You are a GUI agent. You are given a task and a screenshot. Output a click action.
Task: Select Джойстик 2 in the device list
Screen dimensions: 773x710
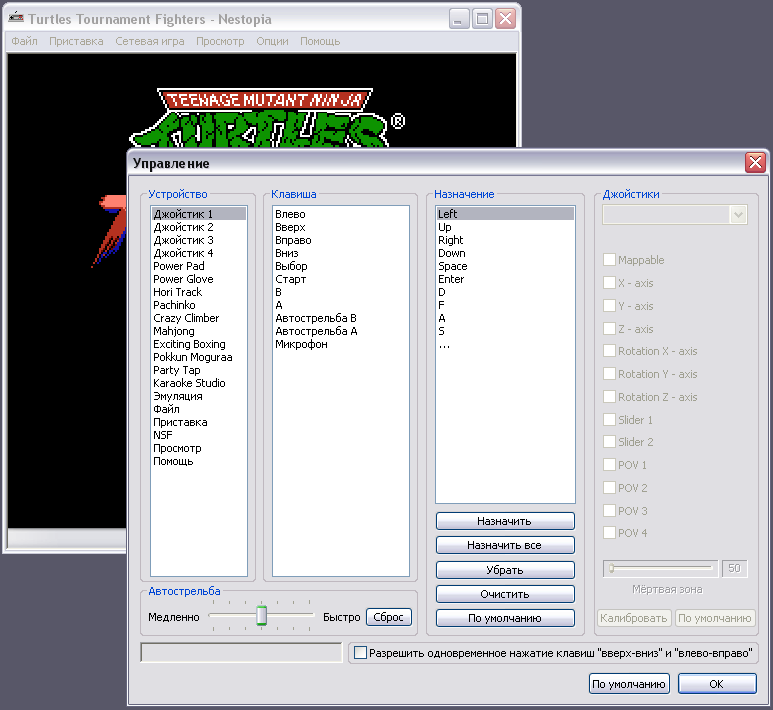(x=199, y=227)
